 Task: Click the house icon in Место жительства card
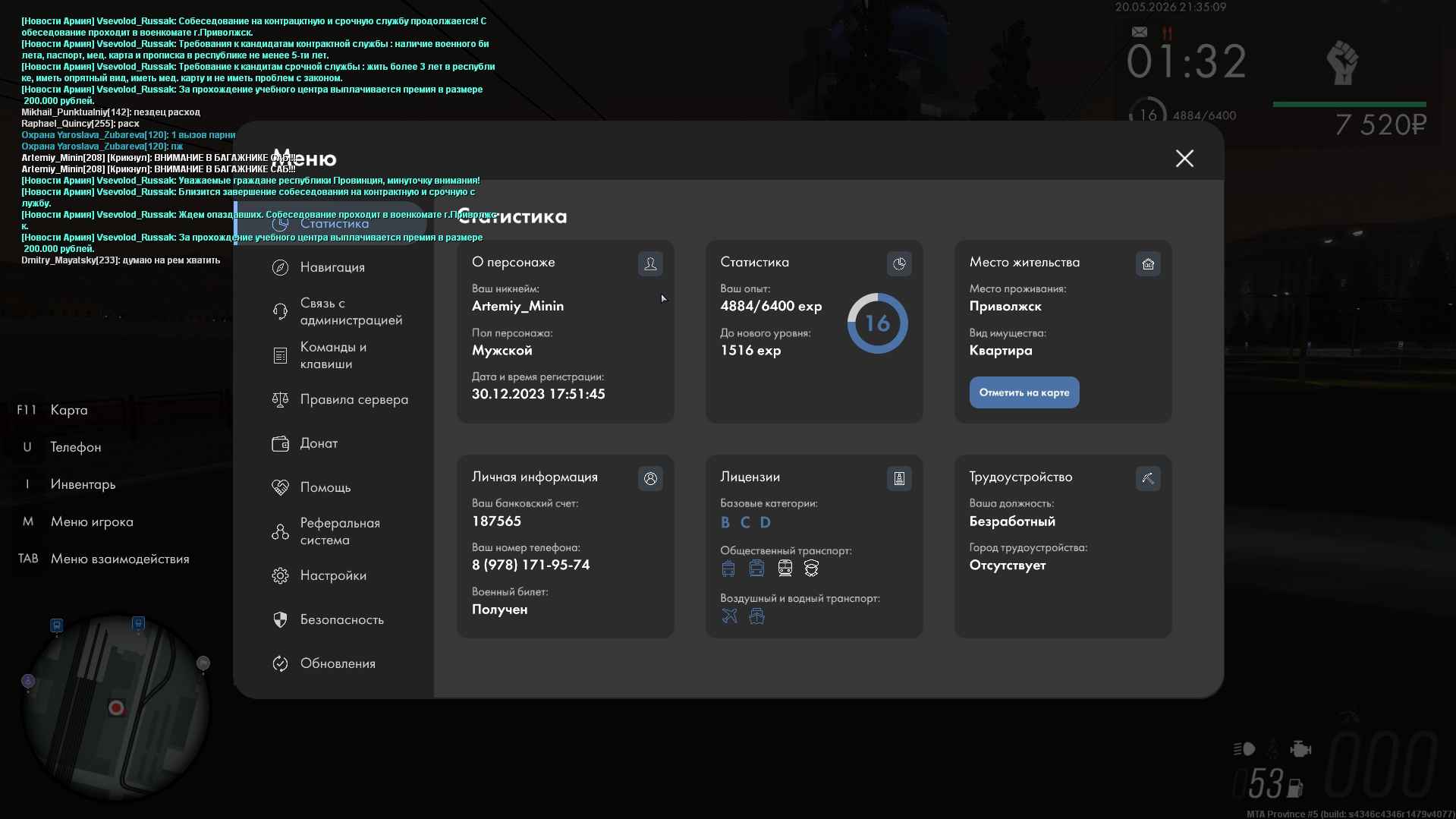coord(1148,263)
